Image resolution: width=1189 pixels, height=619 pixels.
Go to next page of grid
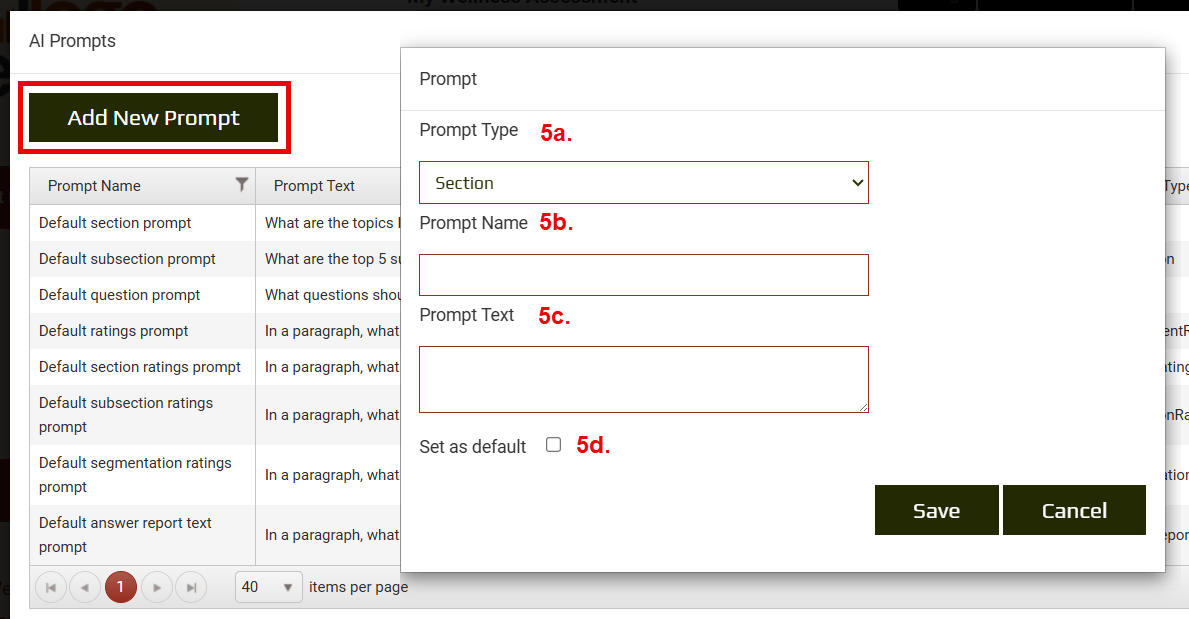(156, 588)
